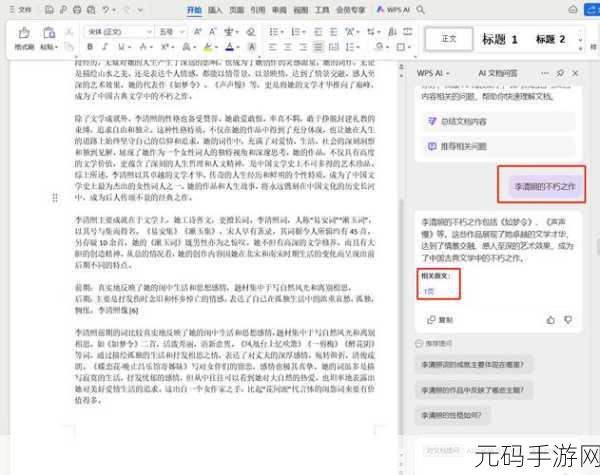This screenshot has height=475, width=600.
Task: Click the Print icon in quick access bar
Action: point(77,10)
